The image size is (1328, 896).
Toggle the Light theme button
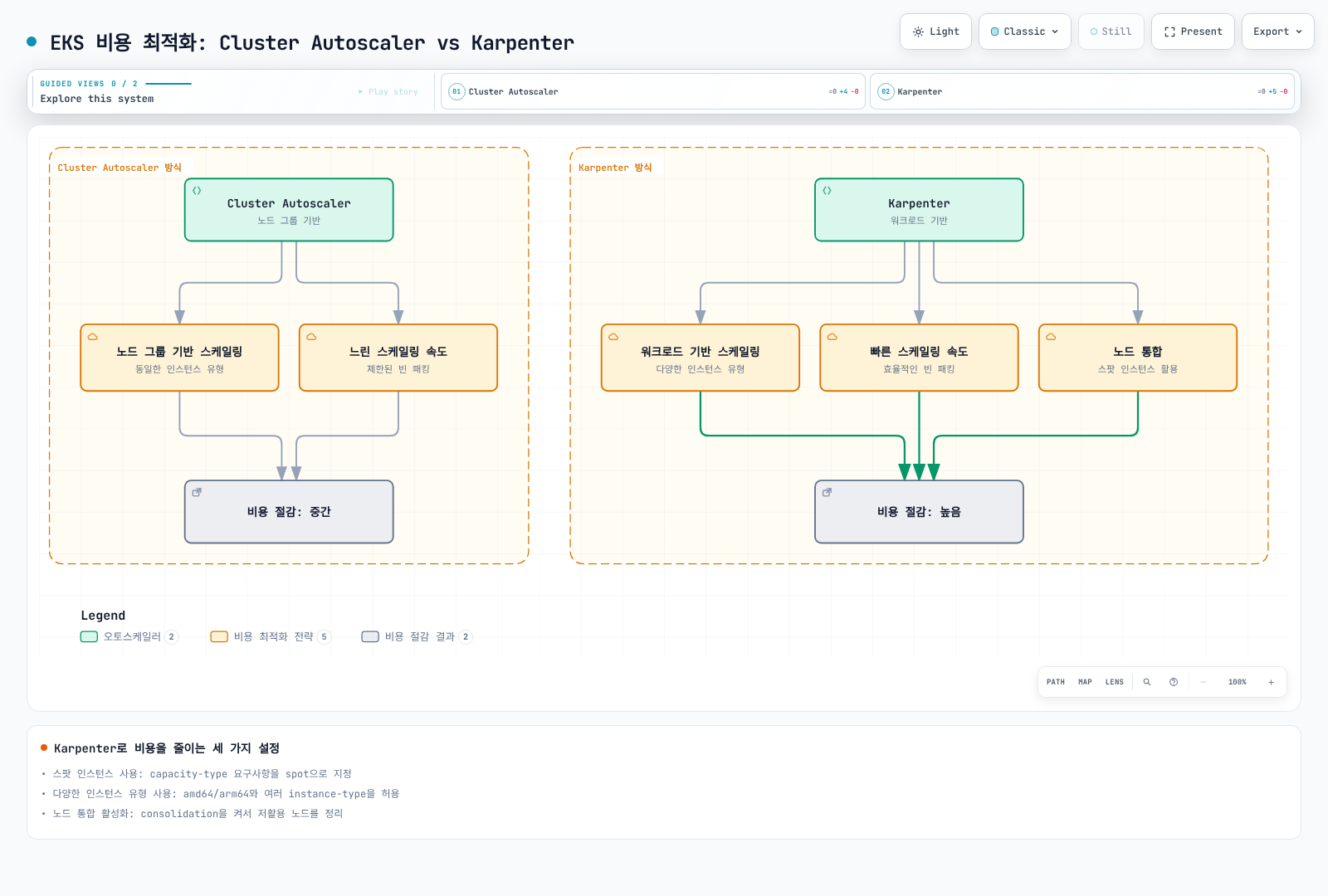click(935, 32)
